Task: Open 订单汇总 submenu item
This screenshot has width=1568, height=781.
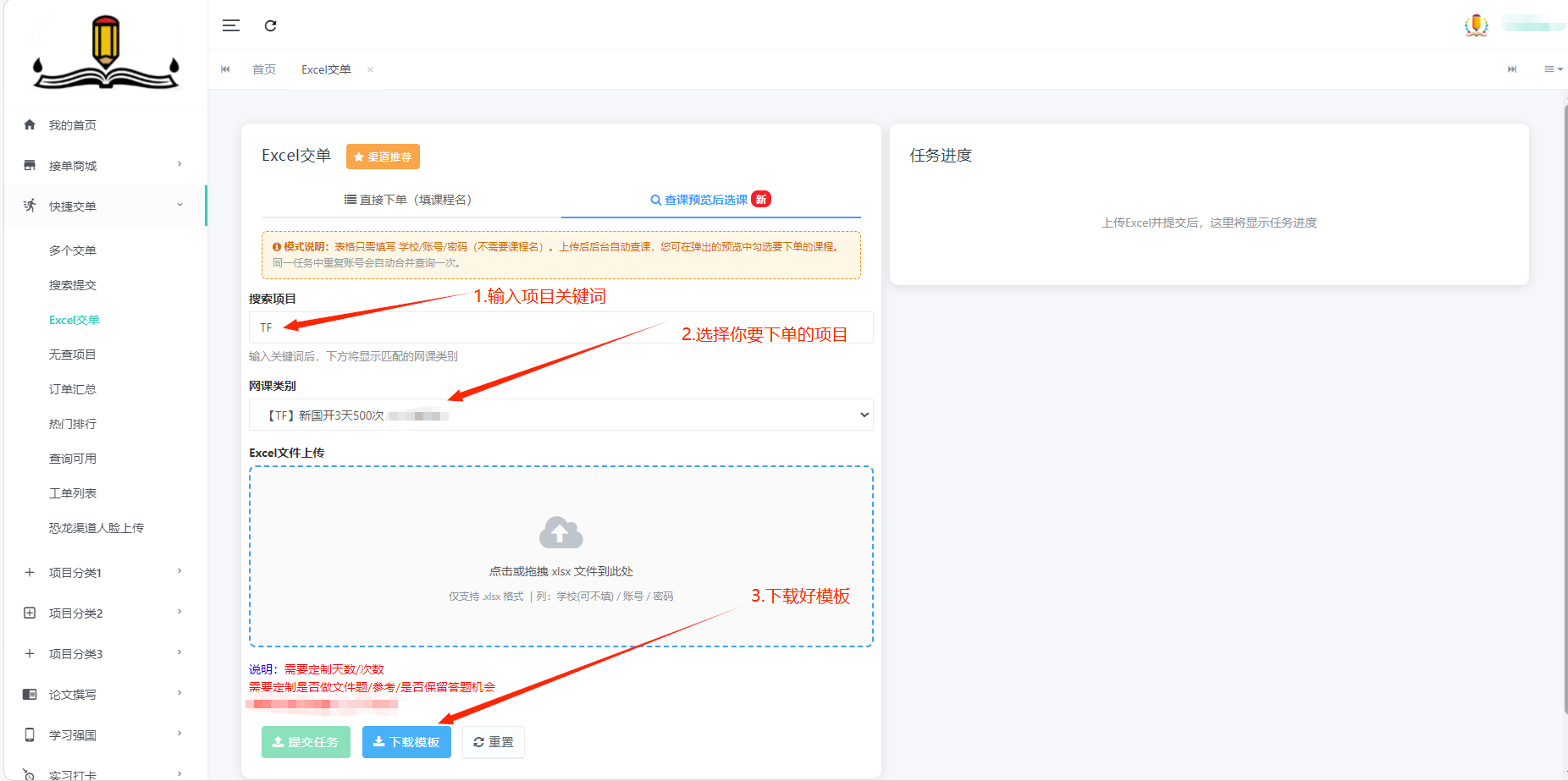Action: pos(73,389)
